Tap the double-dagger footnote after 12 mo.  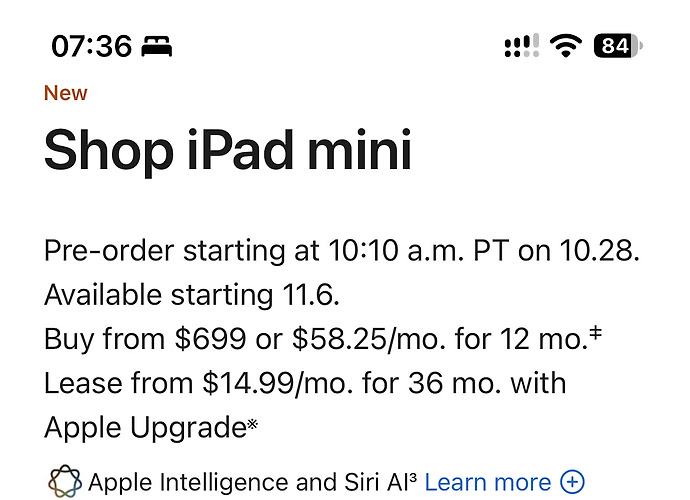595,331
